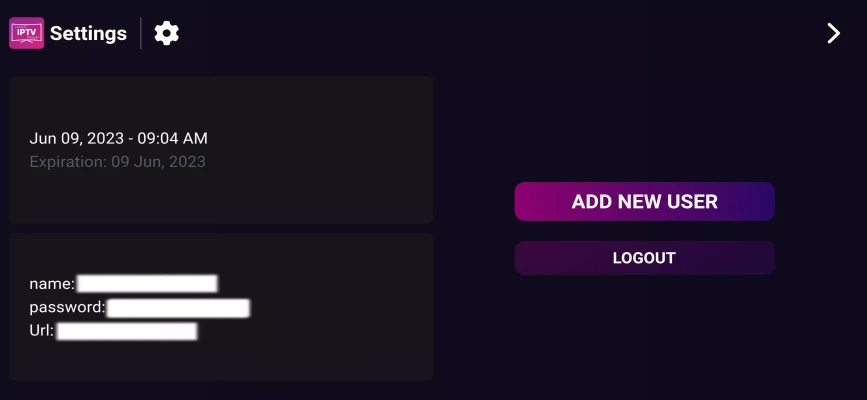867x400 pixels.
Task: Click the greyed Expiration label
Action: (x=68, y=162)
